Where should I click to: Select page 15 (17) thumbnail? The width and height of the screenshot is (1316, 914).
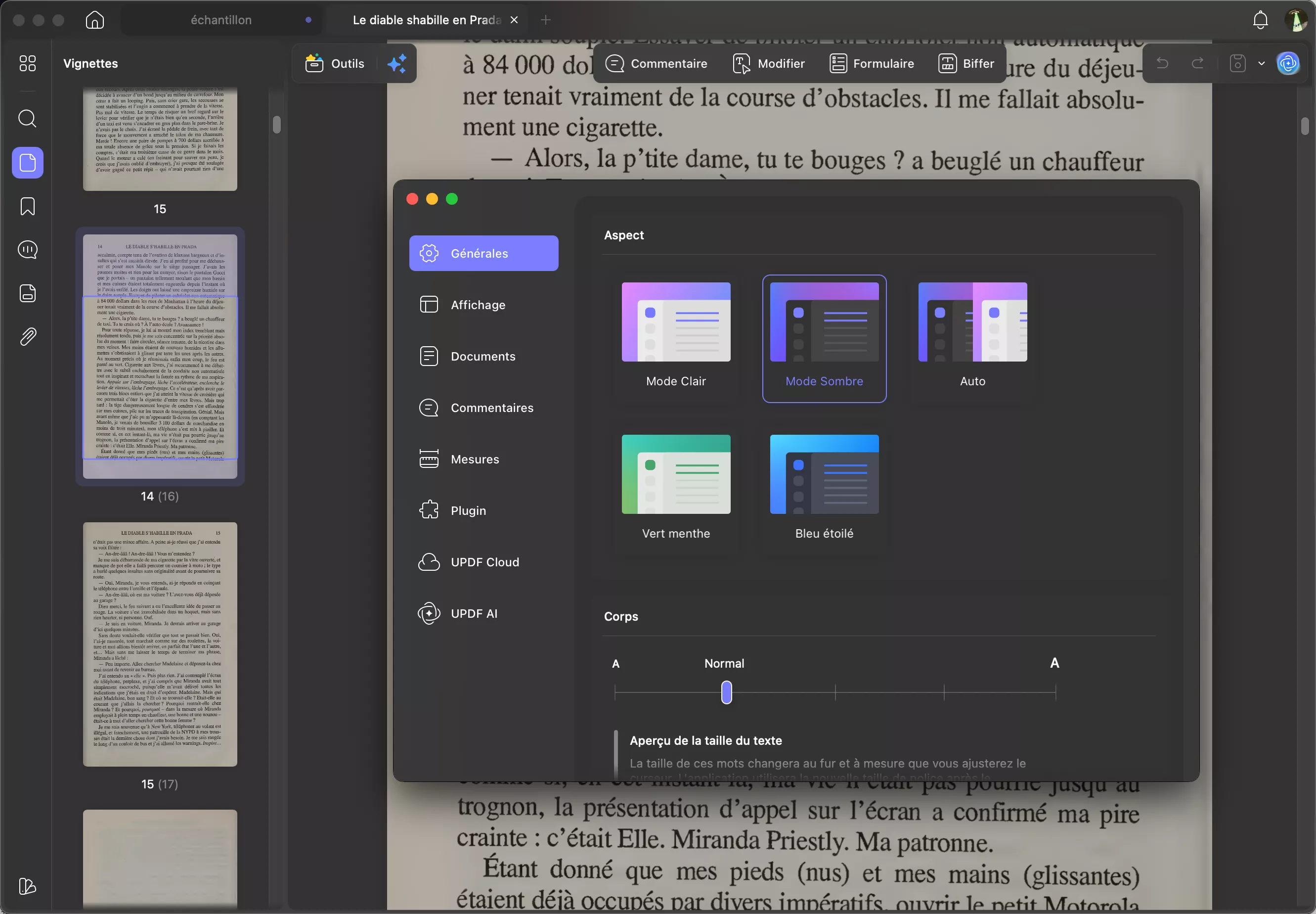[160, 644]
